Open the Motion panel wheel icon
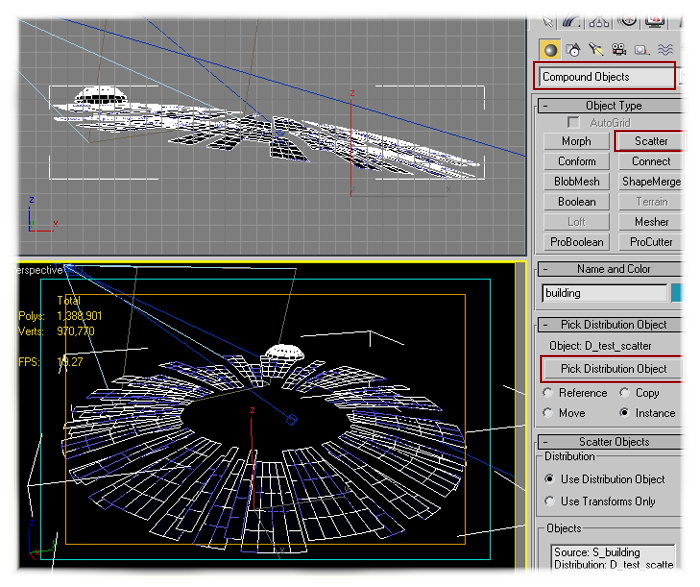700x587 pixels. (x=628, y=20)
